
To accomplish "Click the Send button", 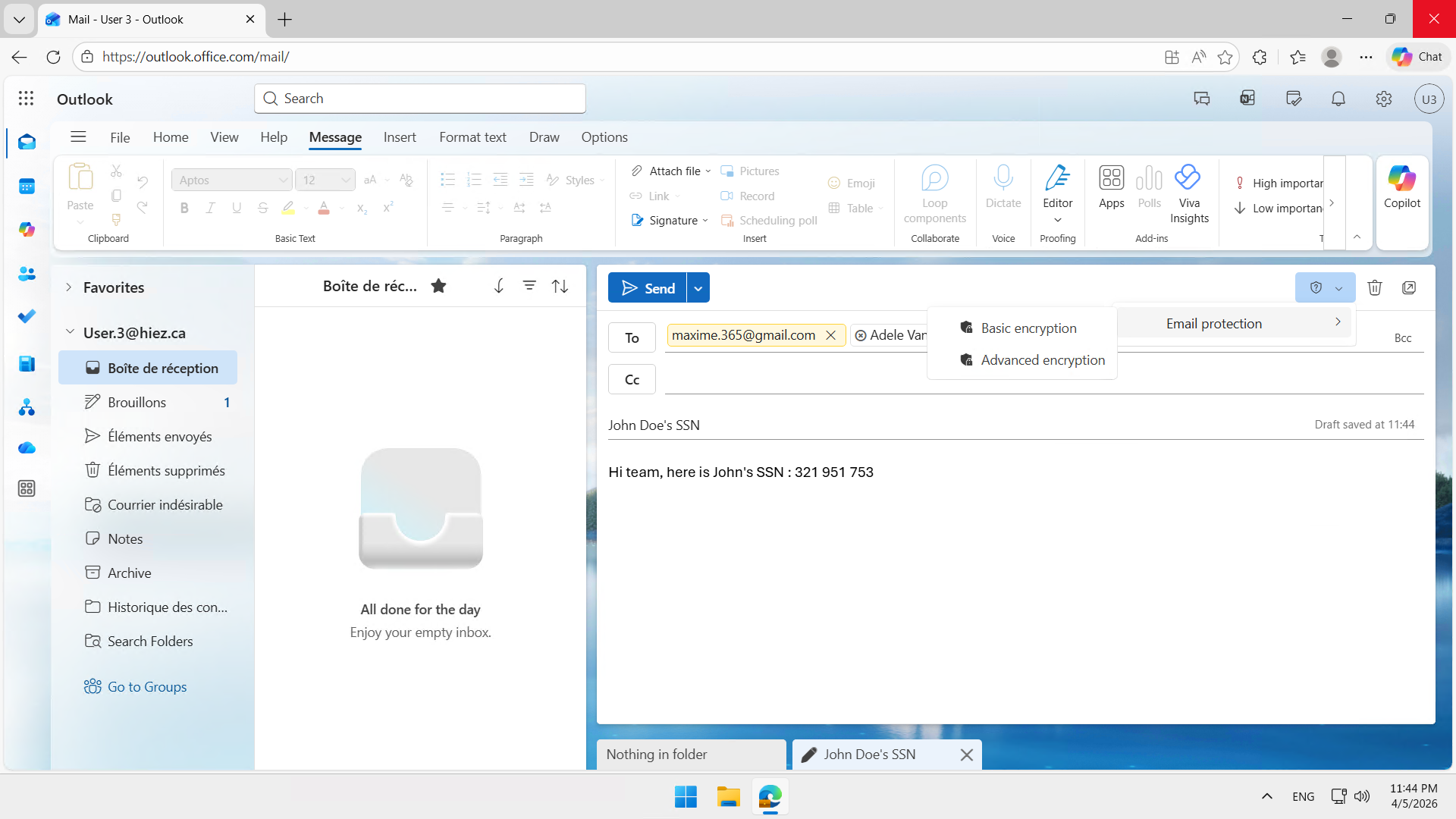I will [648, 288].
